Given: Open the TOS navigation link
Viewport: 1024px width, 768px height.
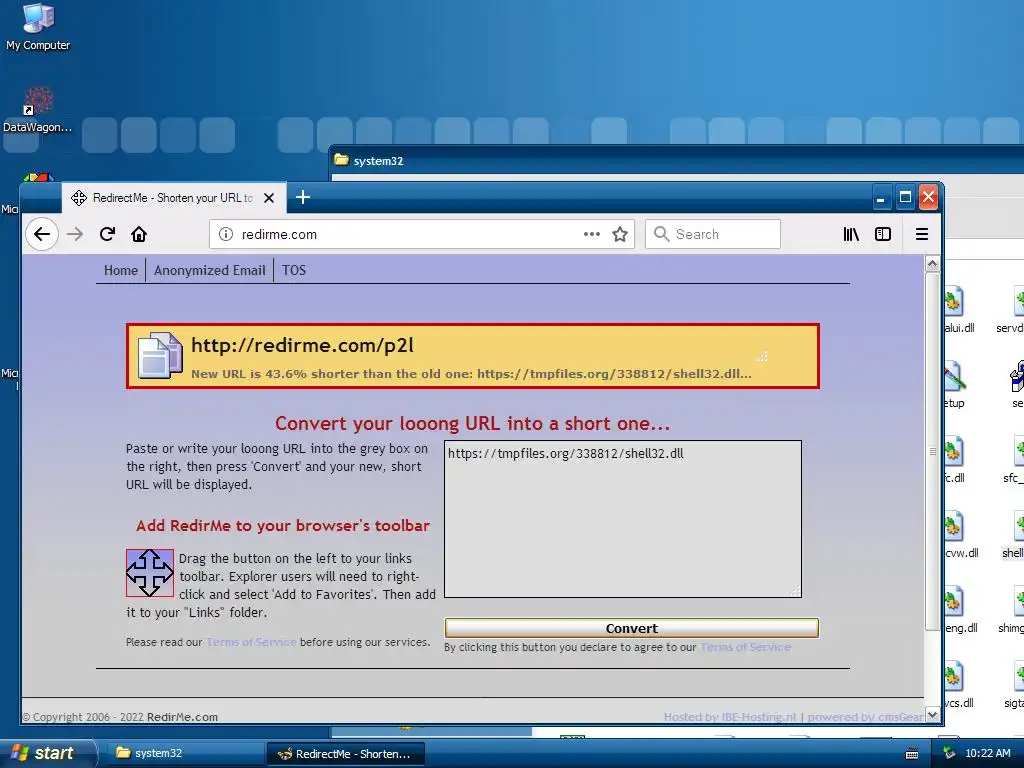Looking at the screenshot, I should (294, 270).
